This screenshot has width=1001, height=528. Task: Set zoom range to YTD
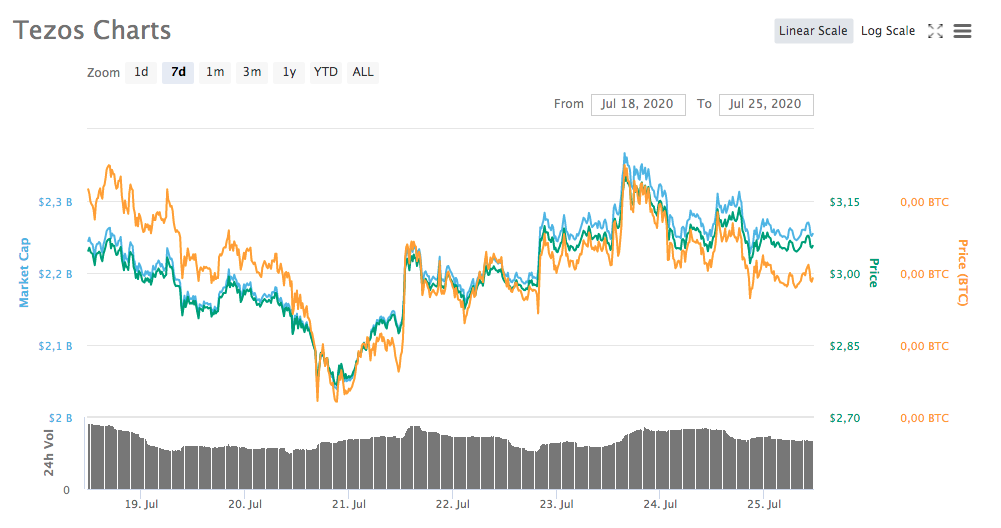326,72
